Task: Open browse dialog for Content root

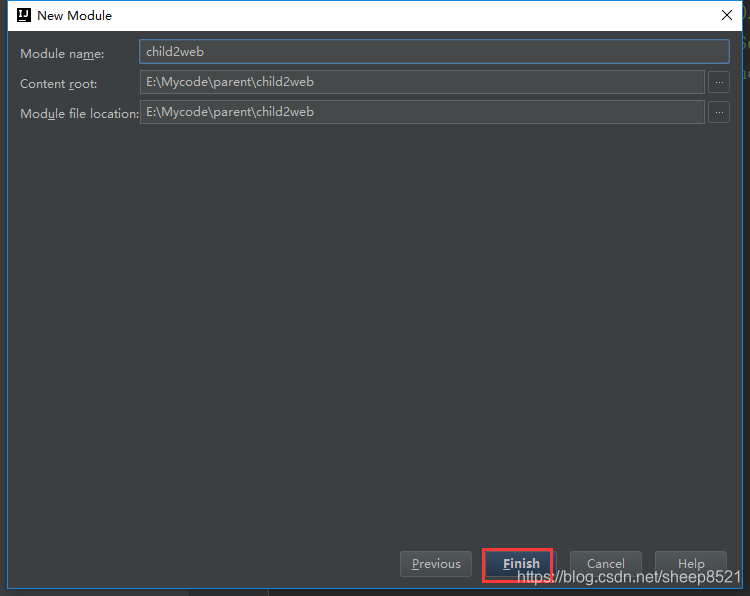Action: coord(718,82)
